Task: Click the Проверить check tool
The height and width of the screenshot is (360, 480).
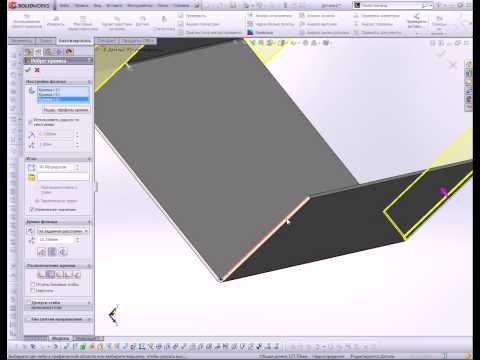Action: 192,15
